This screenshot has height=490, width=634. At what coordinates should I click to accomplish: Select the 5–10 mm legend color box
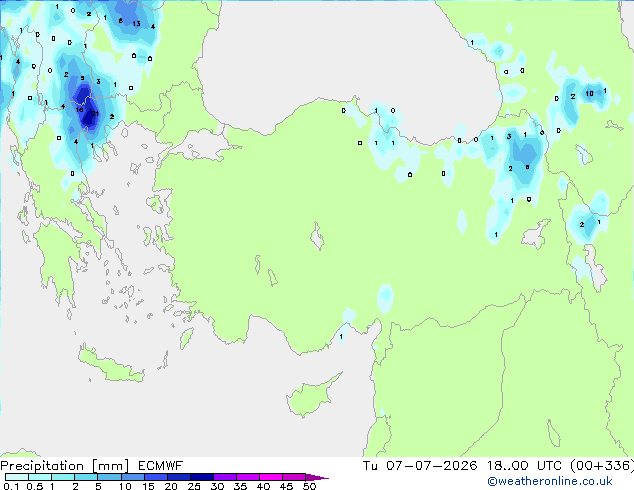pyautogui.click(x=109, y=477)
